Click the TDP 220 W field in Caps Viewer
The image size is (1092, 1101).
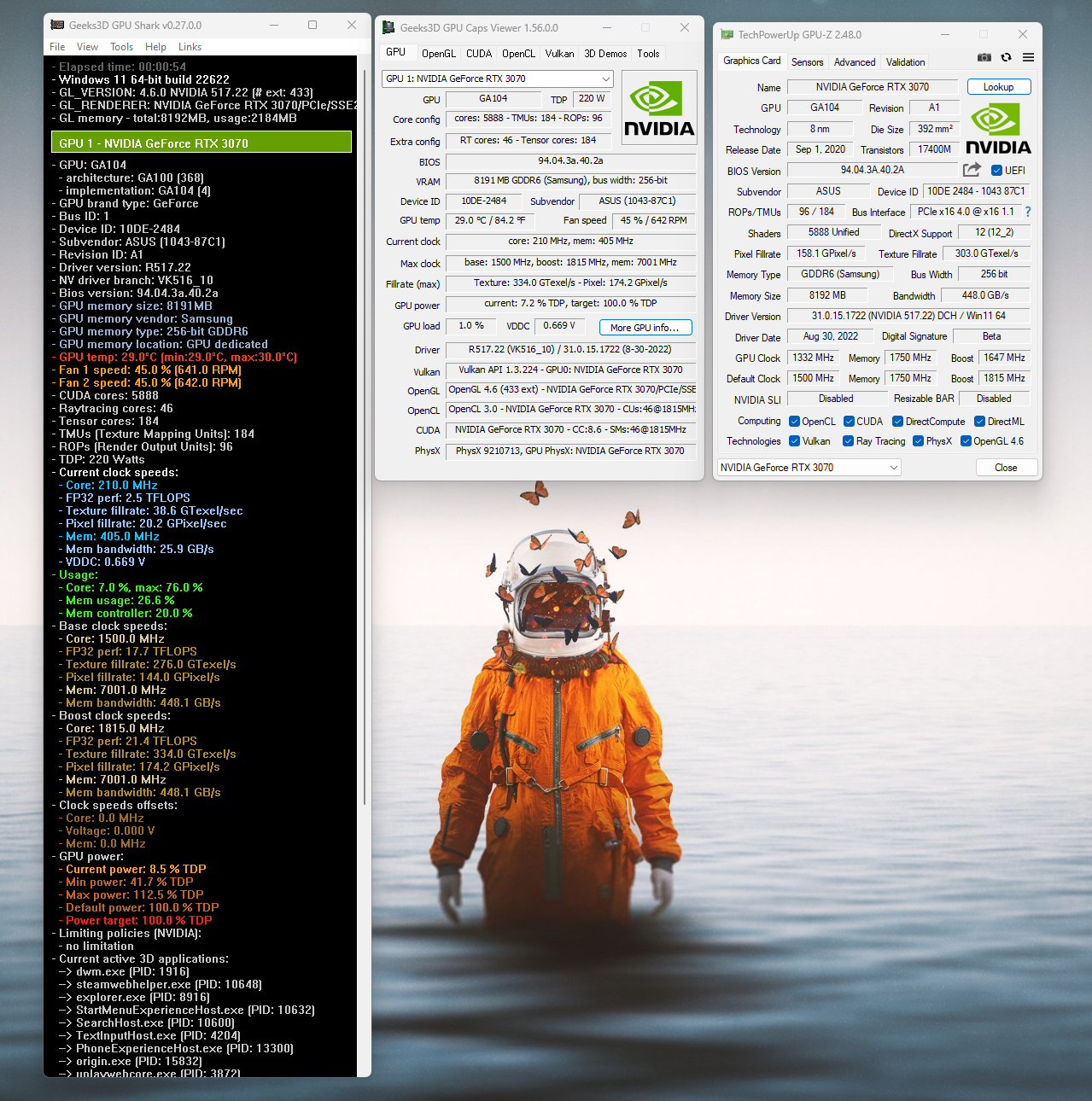(590, 99)
